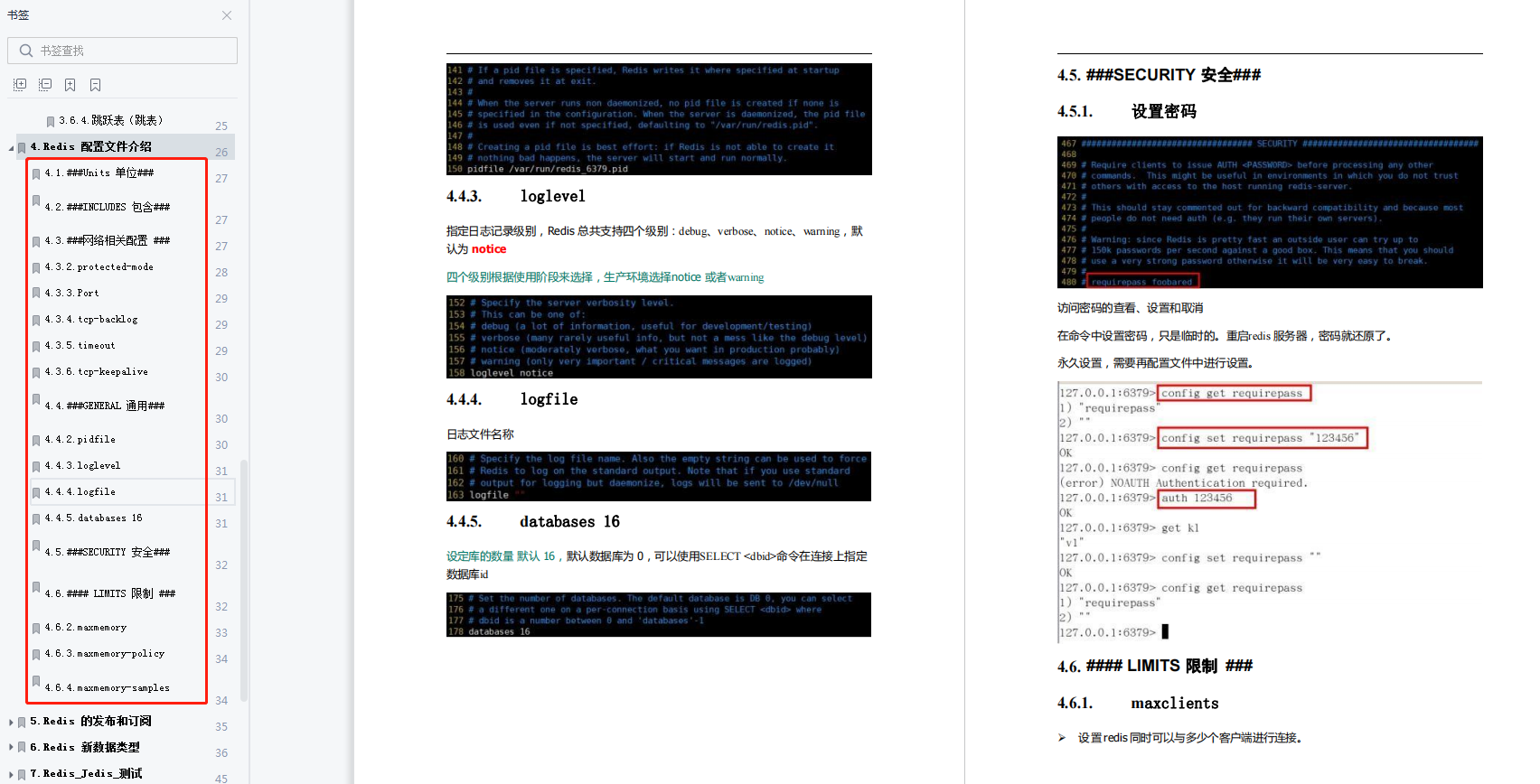The width and height of the screenshot is (1540, 784).
Task: Go to bookmark 4.4.5.databases 16
Action: (x=94, y=518)
